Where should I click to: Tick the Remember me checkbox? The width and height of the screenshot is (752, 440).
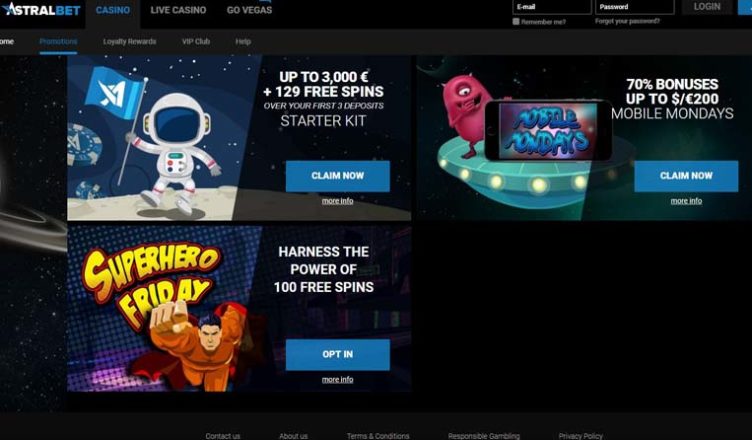[516, 22]
